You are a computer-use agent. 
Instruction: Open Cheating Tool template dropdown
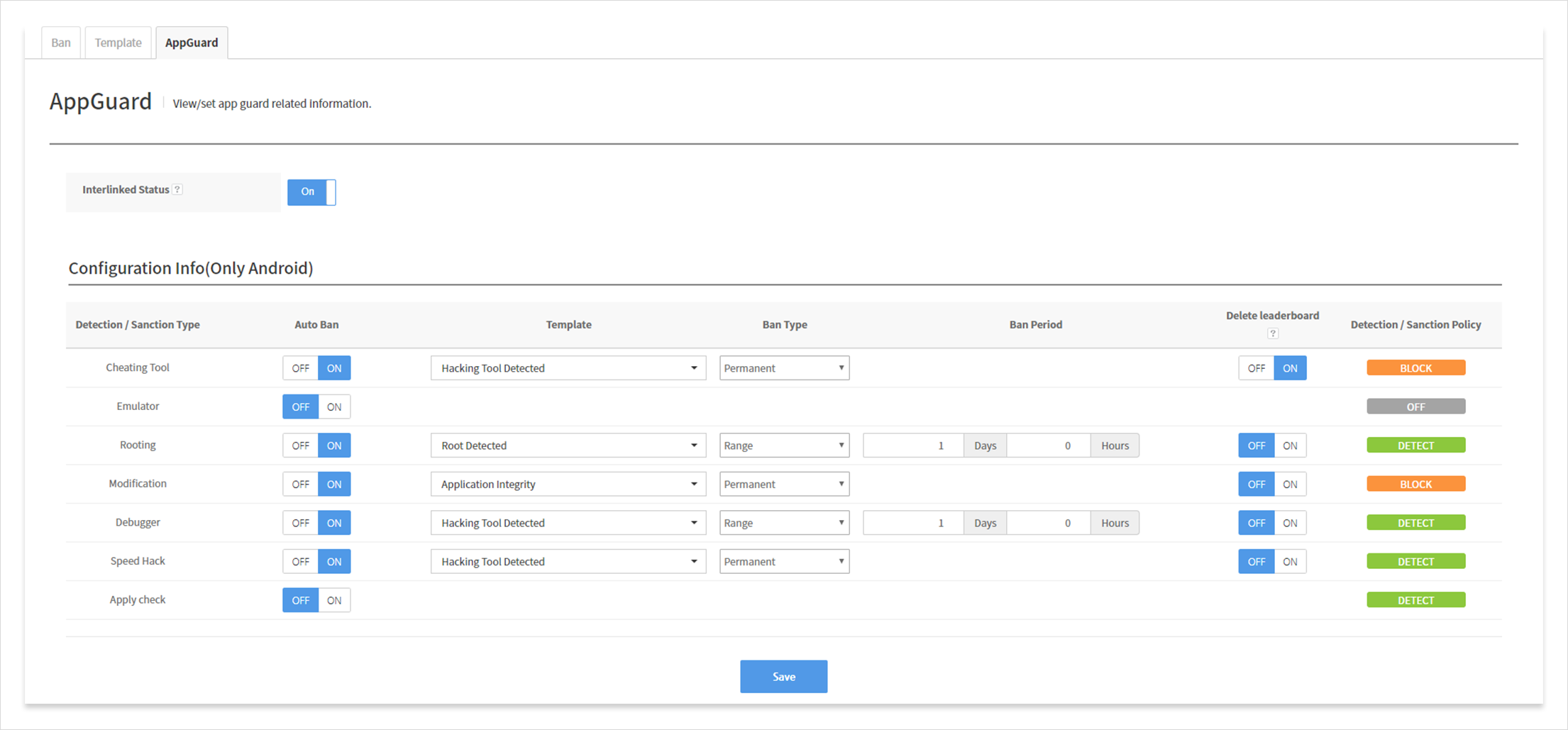coord(568,368)
